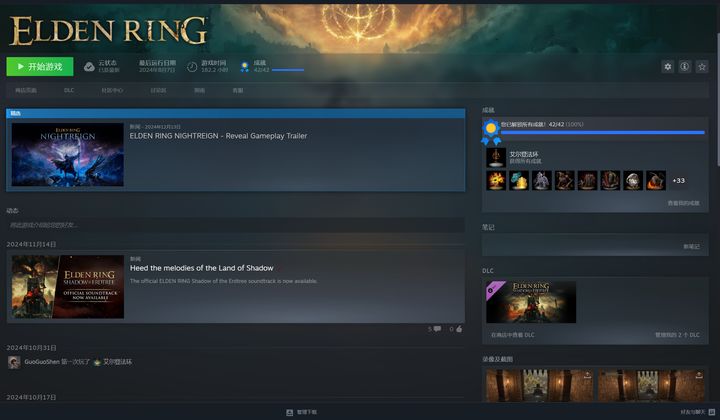
Task: Click the comments speech bubble icon
Action: coord(438,329)
